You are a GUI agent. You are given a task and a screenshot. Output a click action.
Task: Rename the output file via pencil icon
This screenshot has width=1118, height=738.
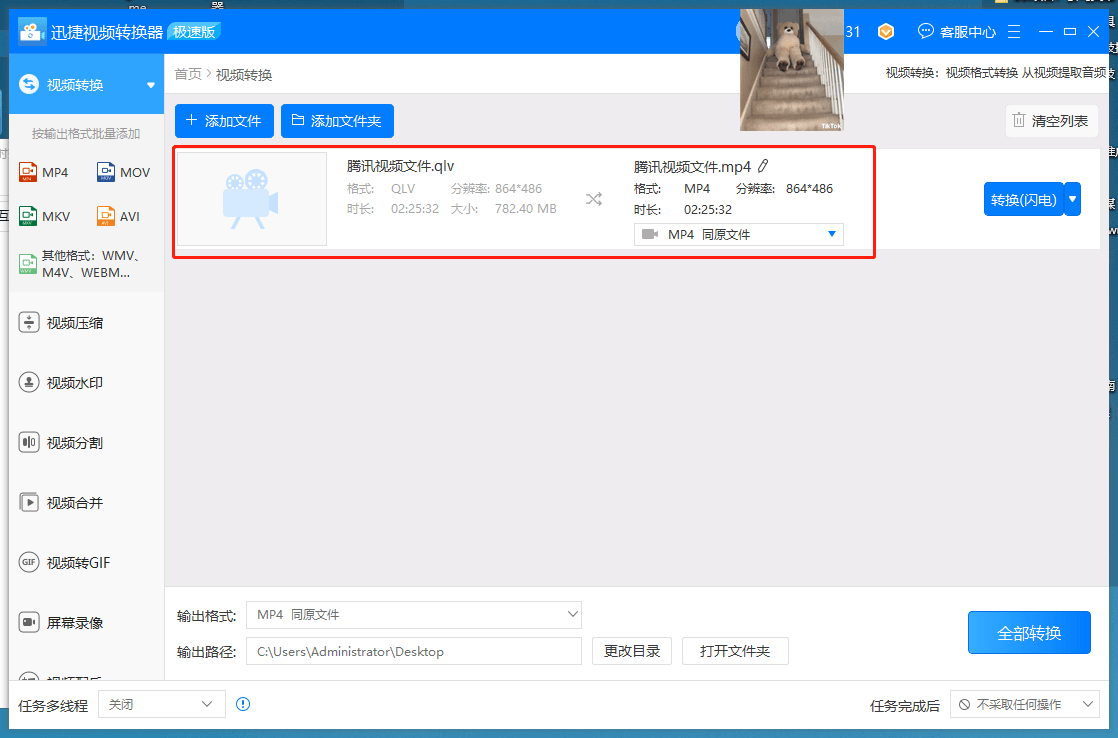coord(763,166)
